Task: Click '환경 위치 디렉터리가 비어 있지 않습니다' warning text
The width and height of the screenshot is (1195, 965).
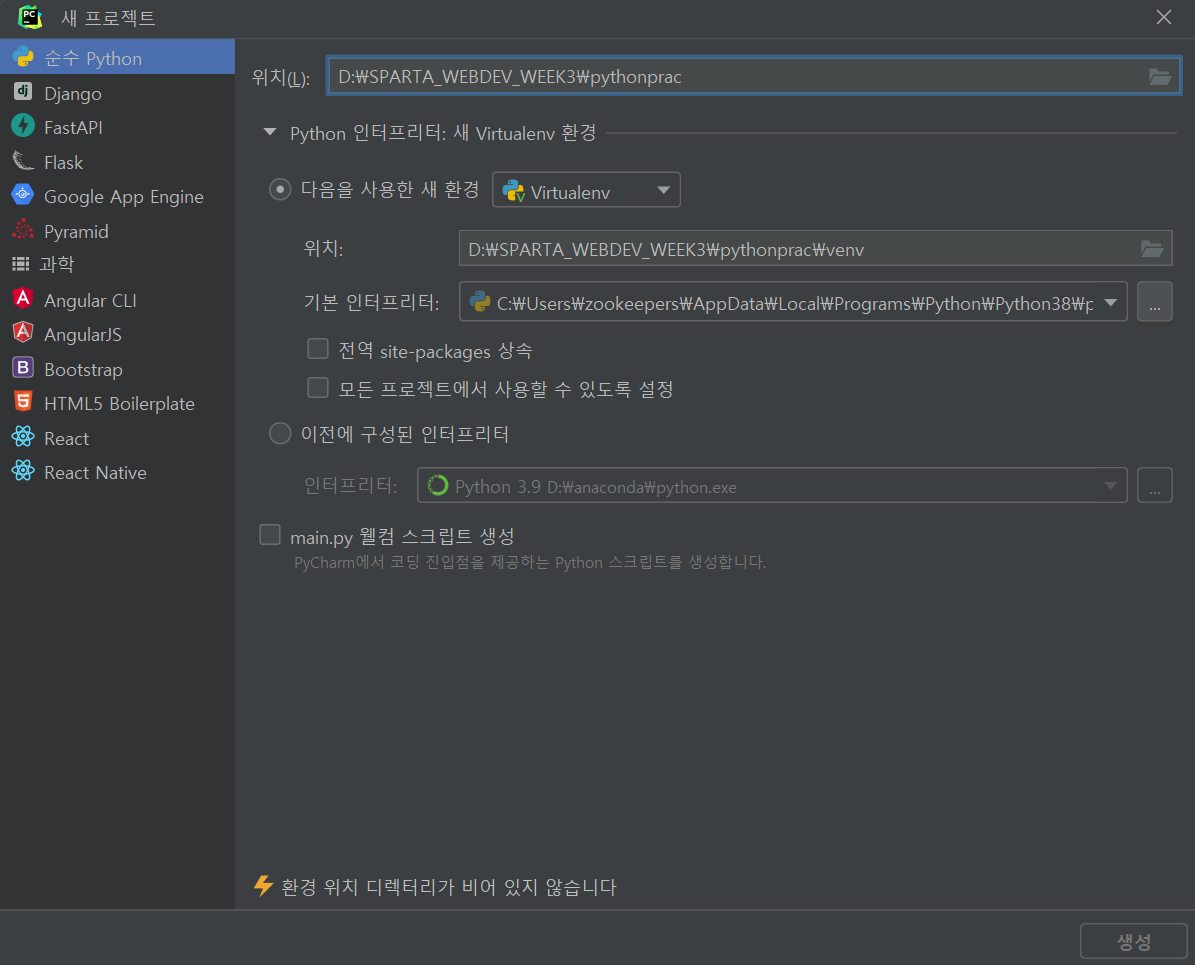Action: (x=449, y=886)
